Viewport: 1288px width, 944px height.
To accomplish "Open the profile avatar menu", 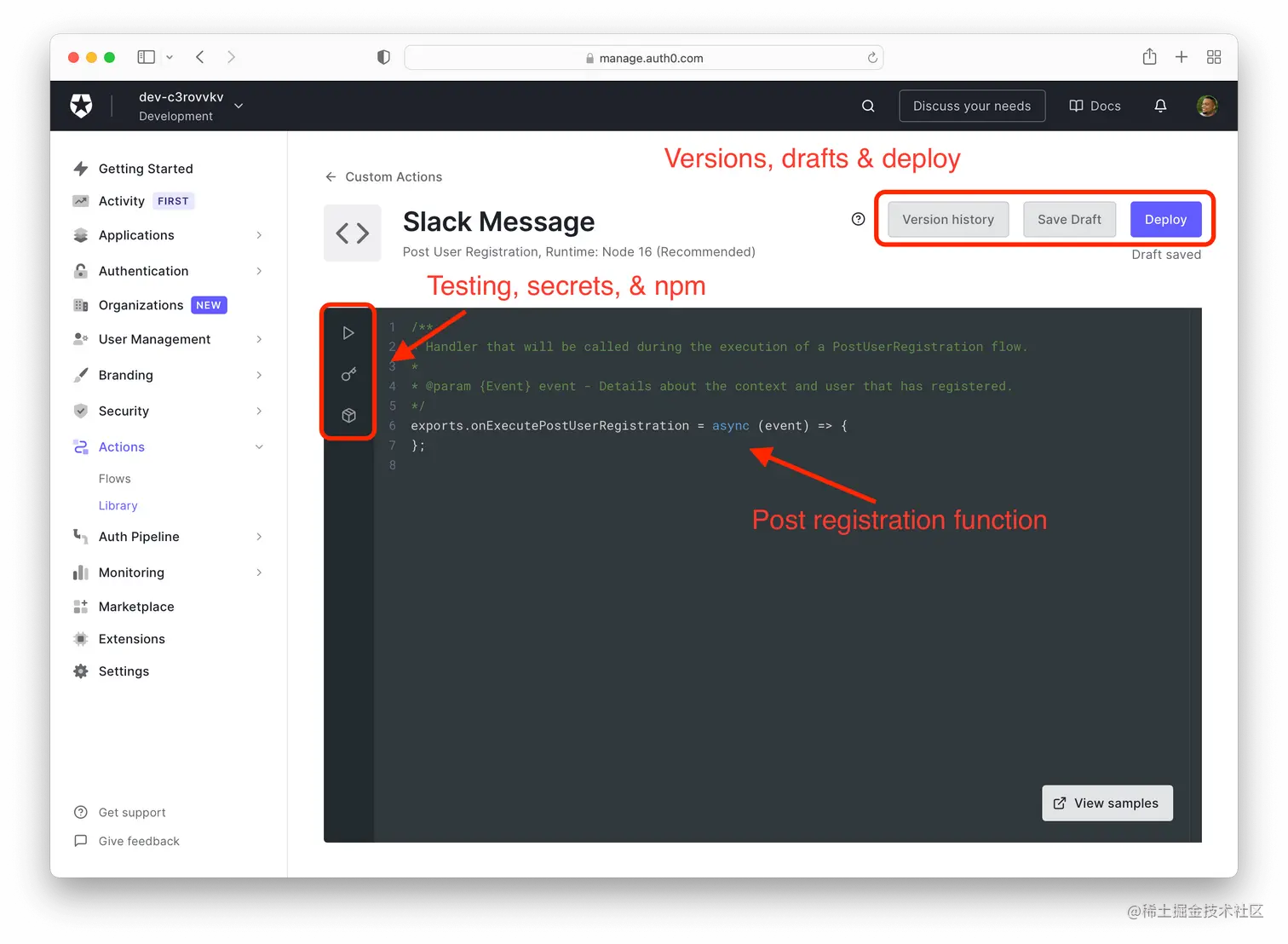I will click(x=1207, y=106).
